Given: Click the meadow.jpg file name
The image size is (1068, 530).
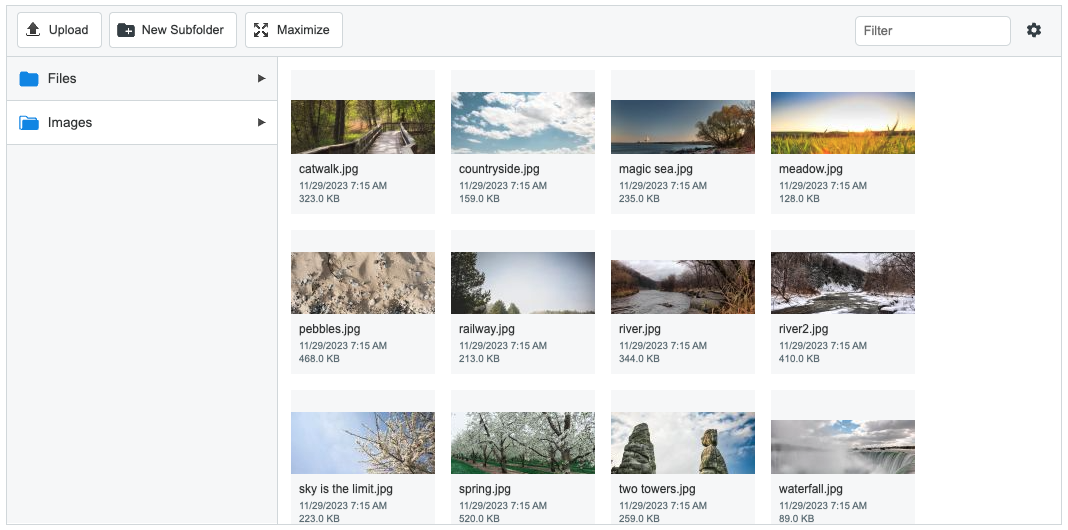Looking at the screenshot, I should pyautogui.click(x=811, y=169).
